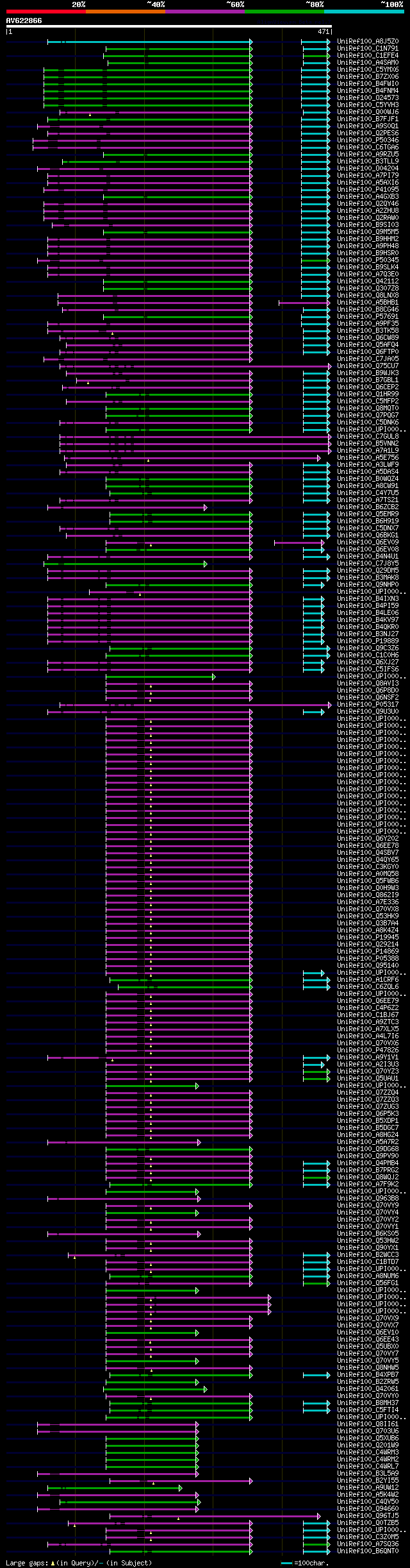Select subject label UniRef100_Q96TJ5
The image size is (410, 1568).
click(368, 1515)
